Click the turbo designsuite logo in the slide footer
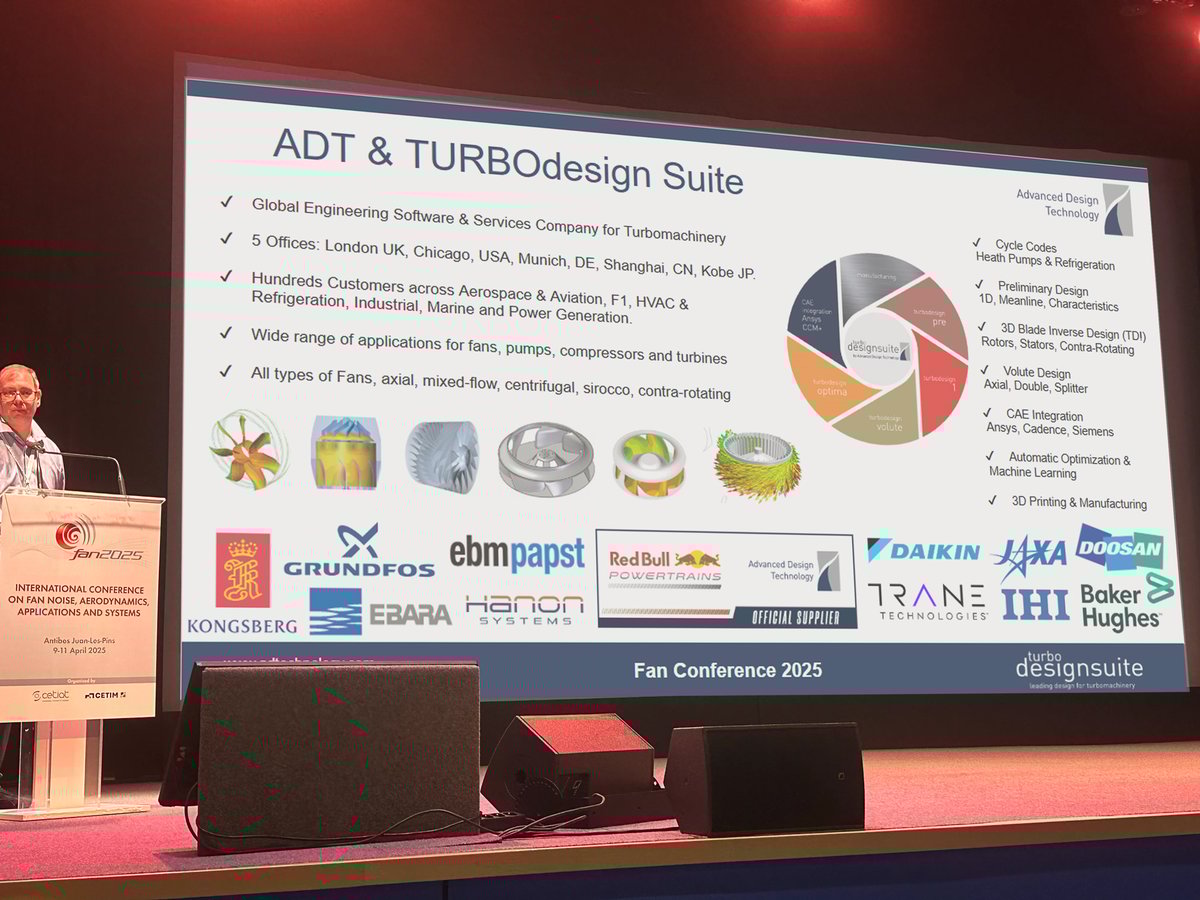The height and width of the screenshot is (900, 1200). click(1079, 670)
